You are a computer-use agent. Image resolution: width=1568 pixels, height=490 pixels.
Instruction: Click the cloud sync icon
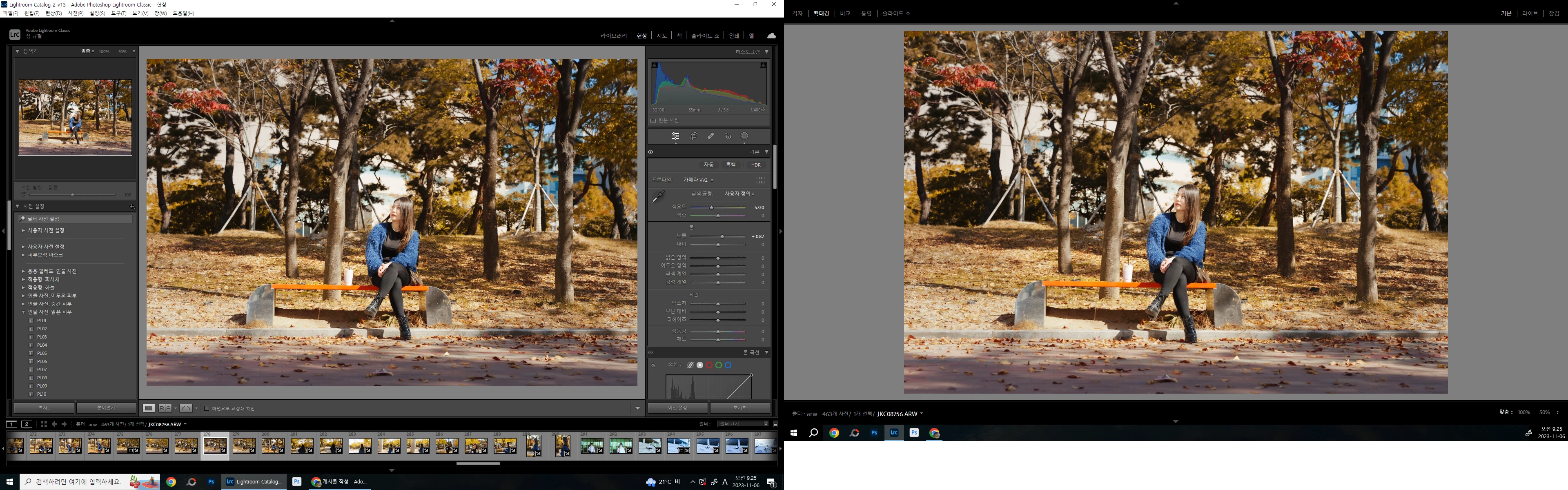point(771,36)
